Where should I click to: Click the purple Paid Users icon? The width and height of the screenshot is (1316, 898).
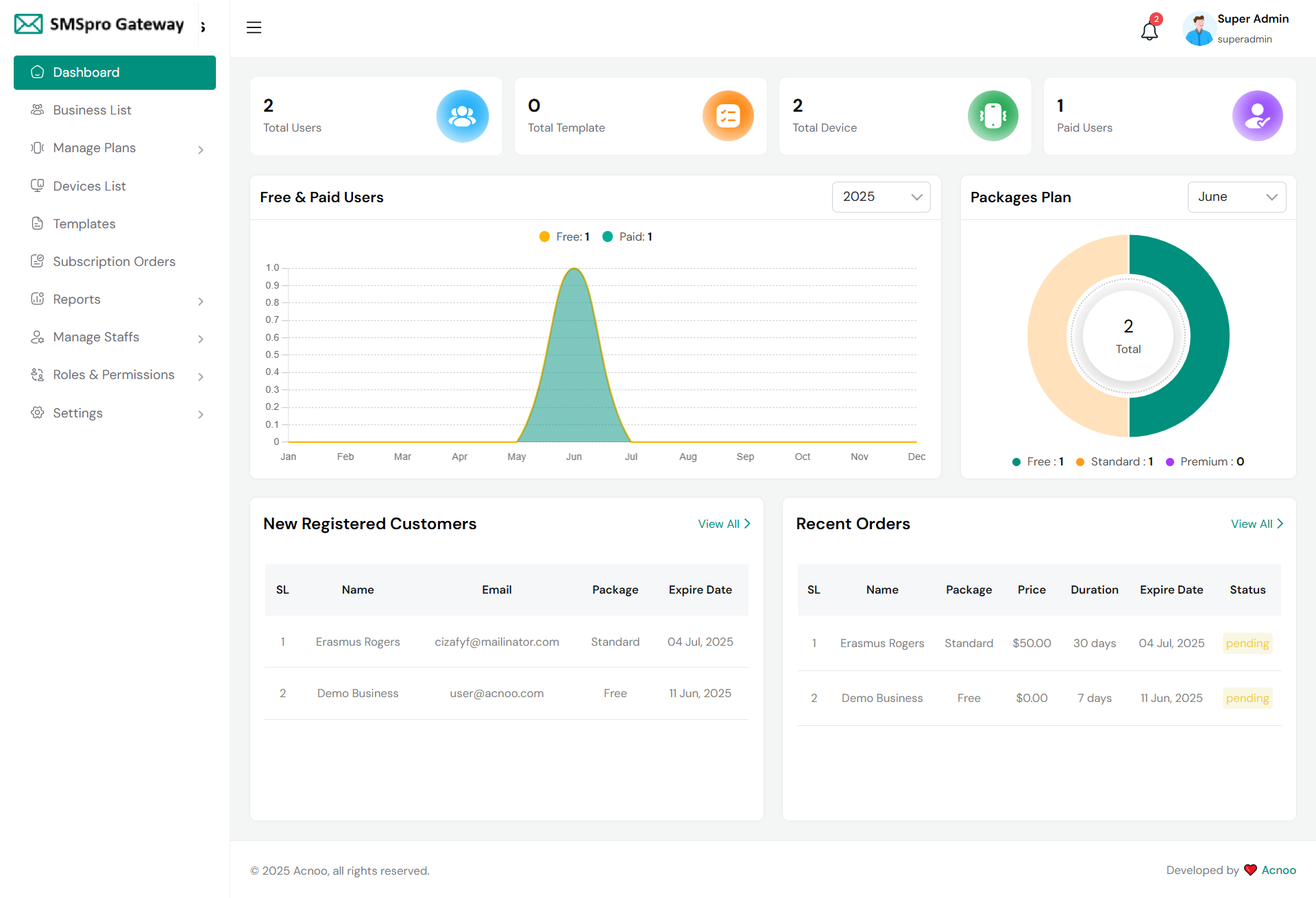(x=1257, y=116)
